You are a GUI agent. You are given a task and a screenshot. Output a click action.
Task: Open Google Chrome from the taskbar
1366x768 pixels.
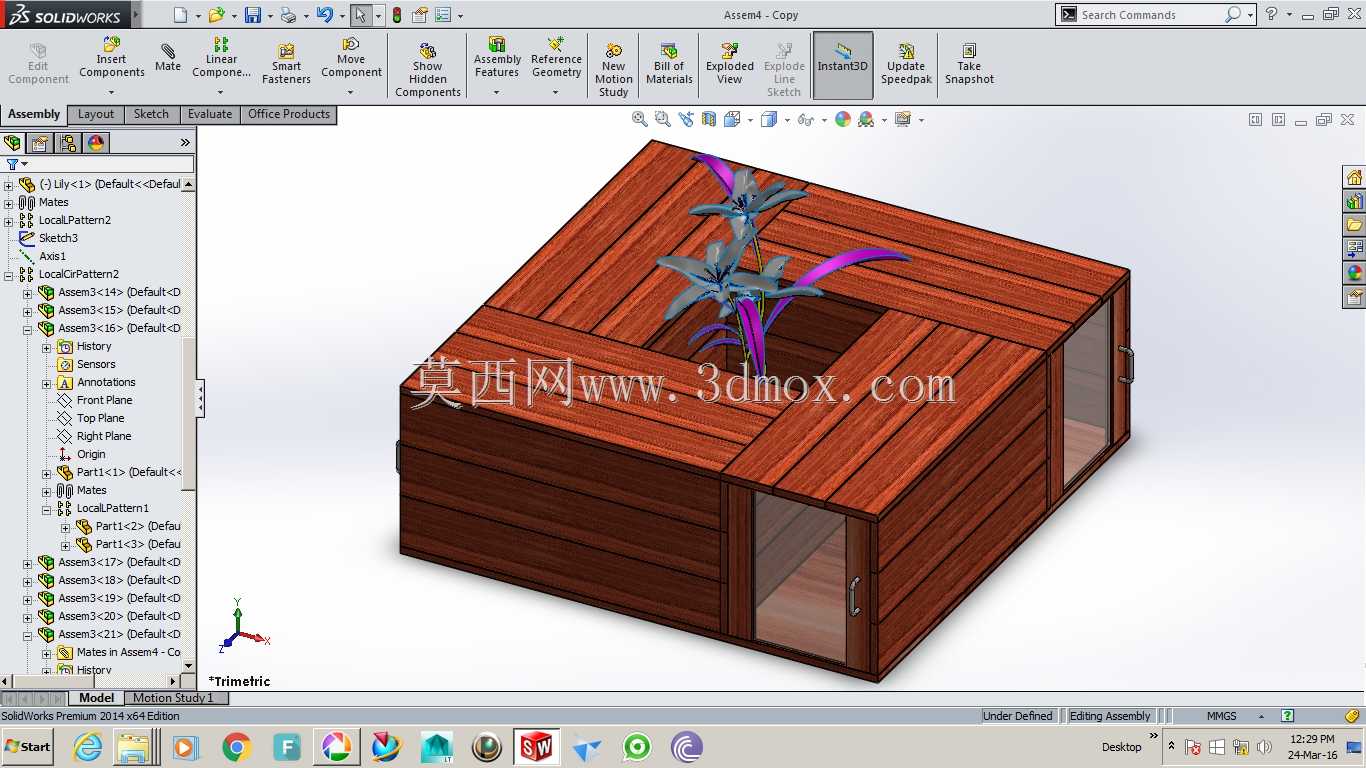tap(237, 747)
